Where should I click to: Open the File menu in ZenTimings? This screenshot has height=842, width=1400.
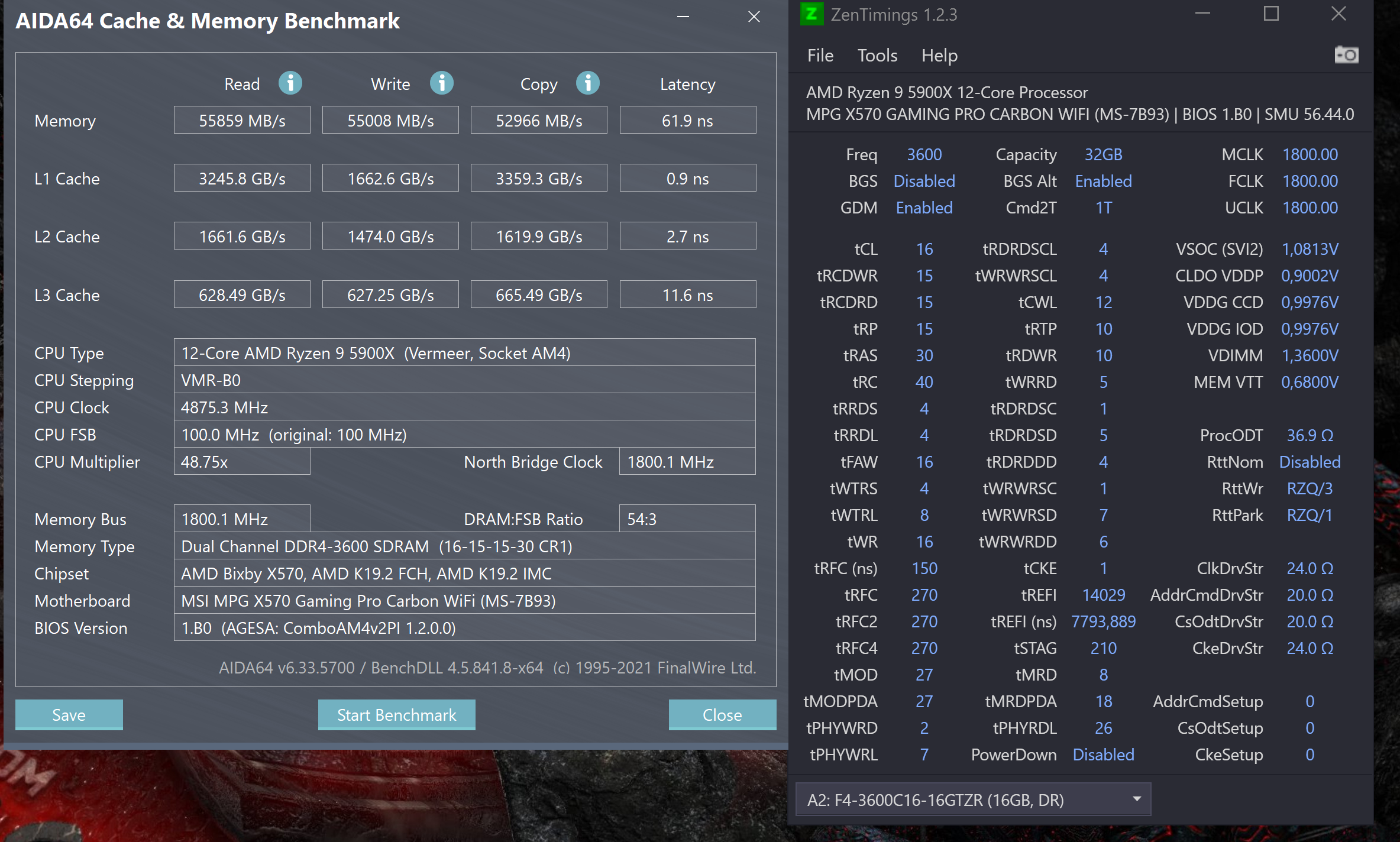[x=820, y=56]
